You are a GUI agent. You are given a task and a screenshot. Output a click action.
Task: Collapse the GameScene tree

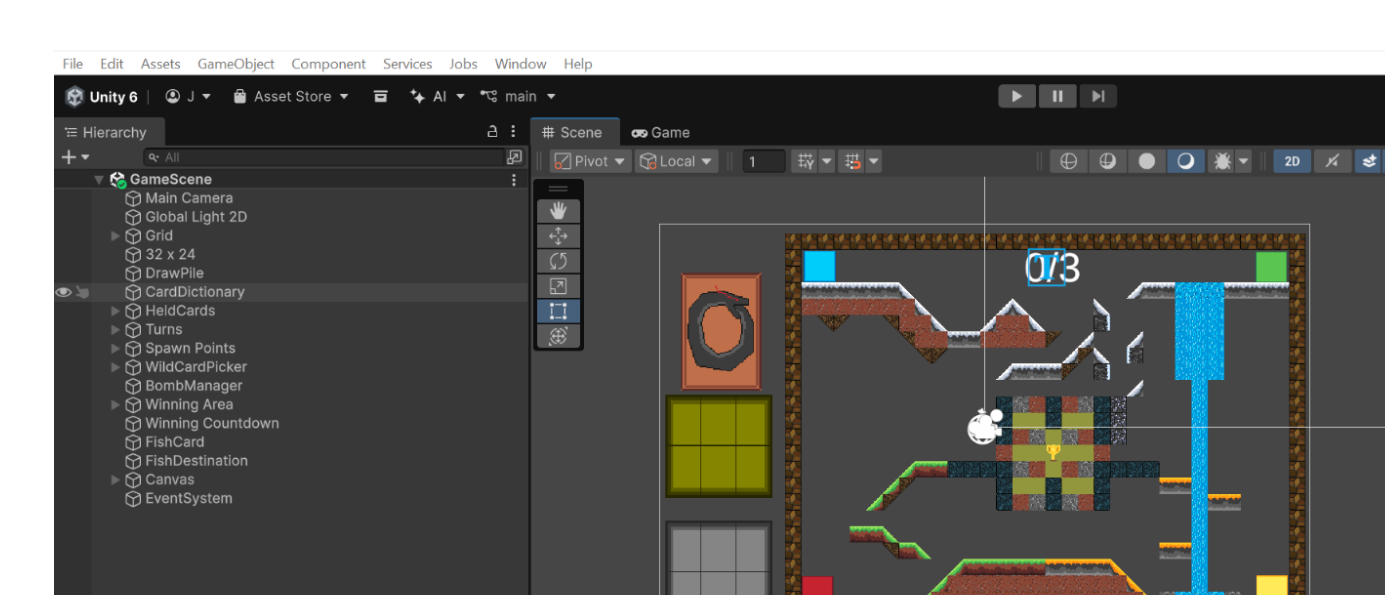[99, 180]
